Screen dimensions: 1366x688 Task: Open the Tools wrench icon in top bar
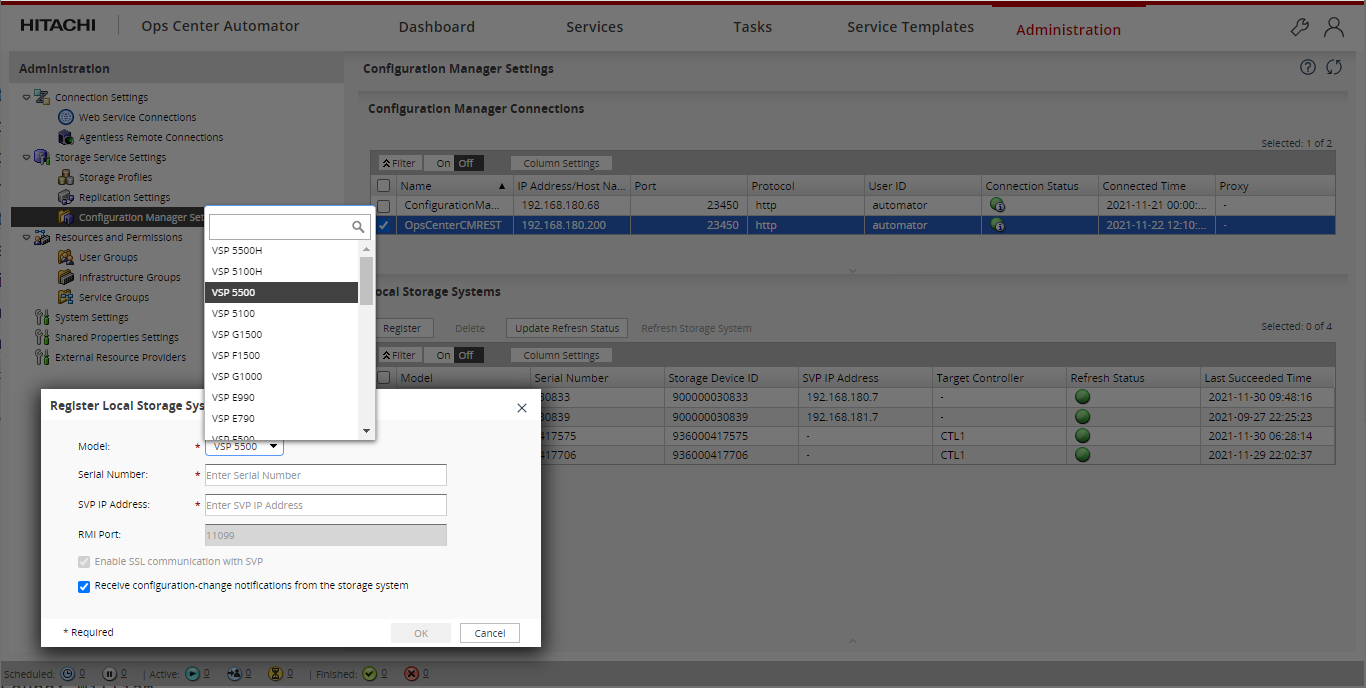coord(1299,27)
